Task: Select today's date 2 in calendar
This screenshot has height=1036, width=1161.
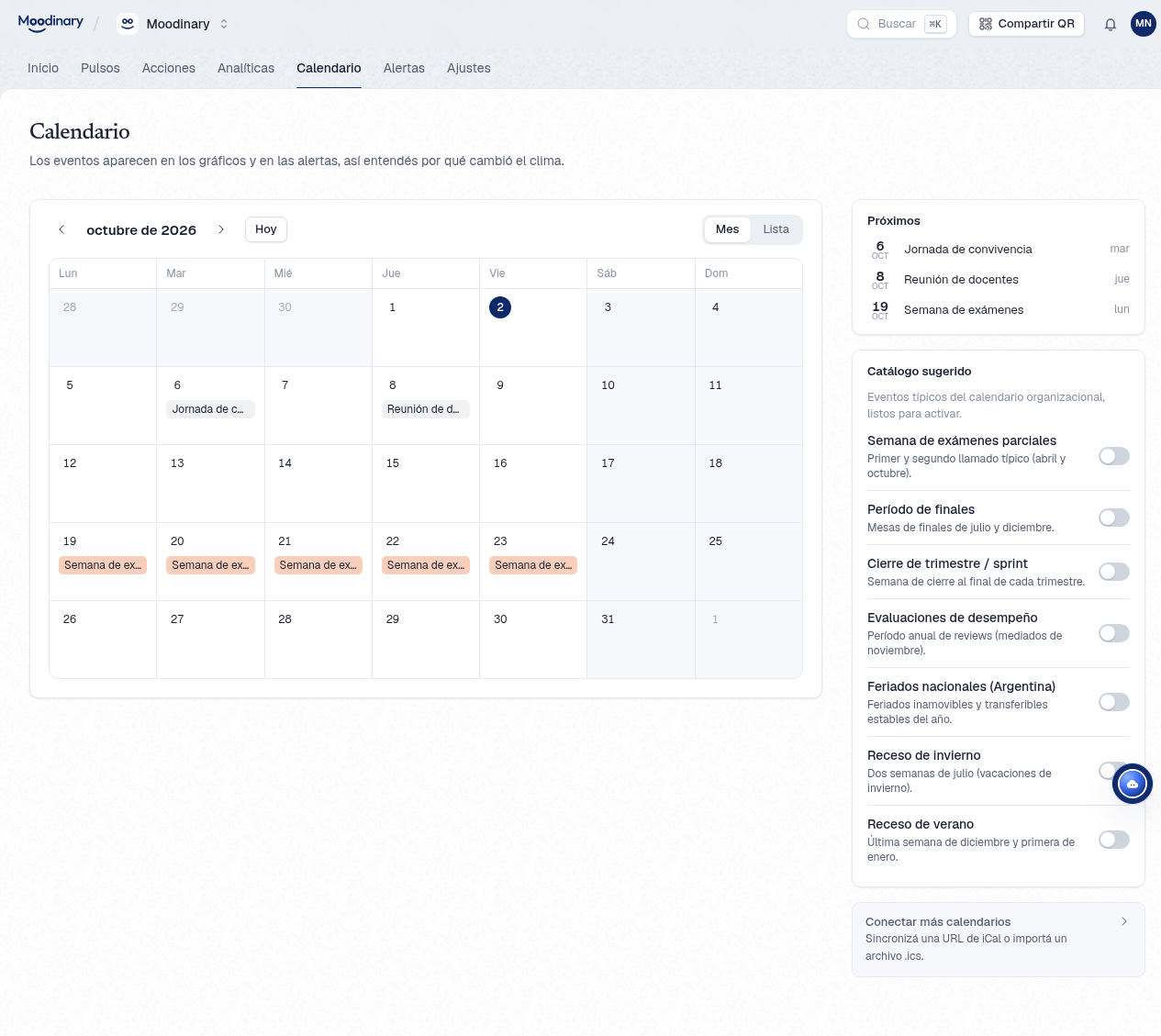Action: point(500,307)
